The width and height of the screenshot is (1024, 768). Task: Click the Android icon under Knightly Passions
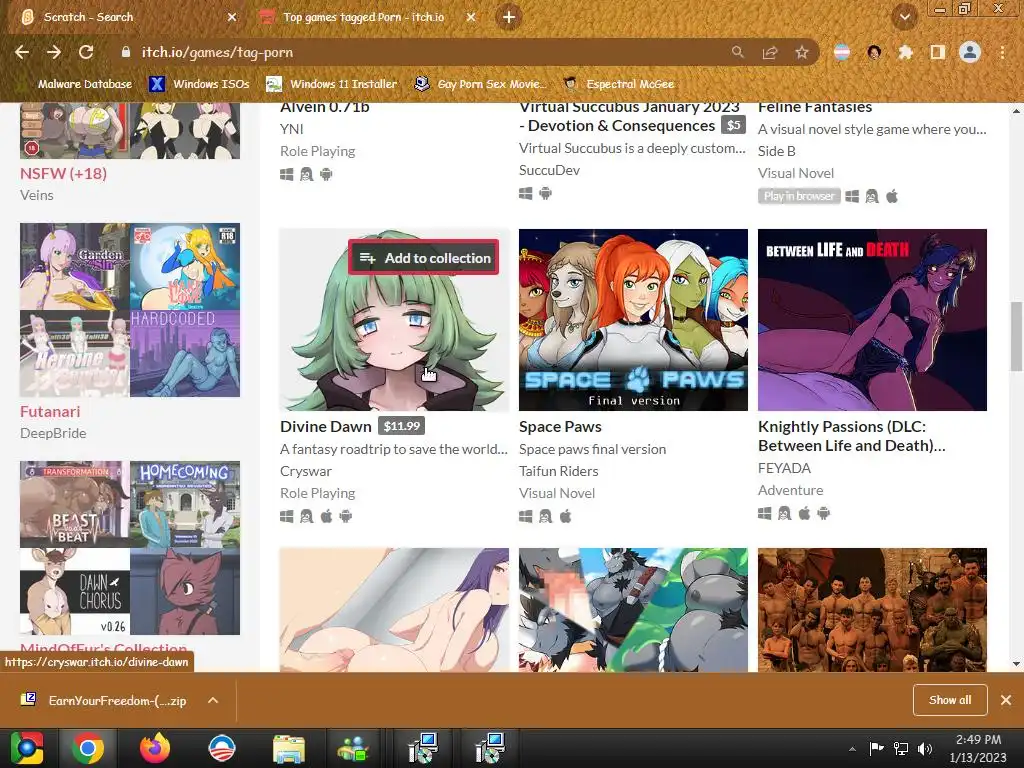coord(824,513)
